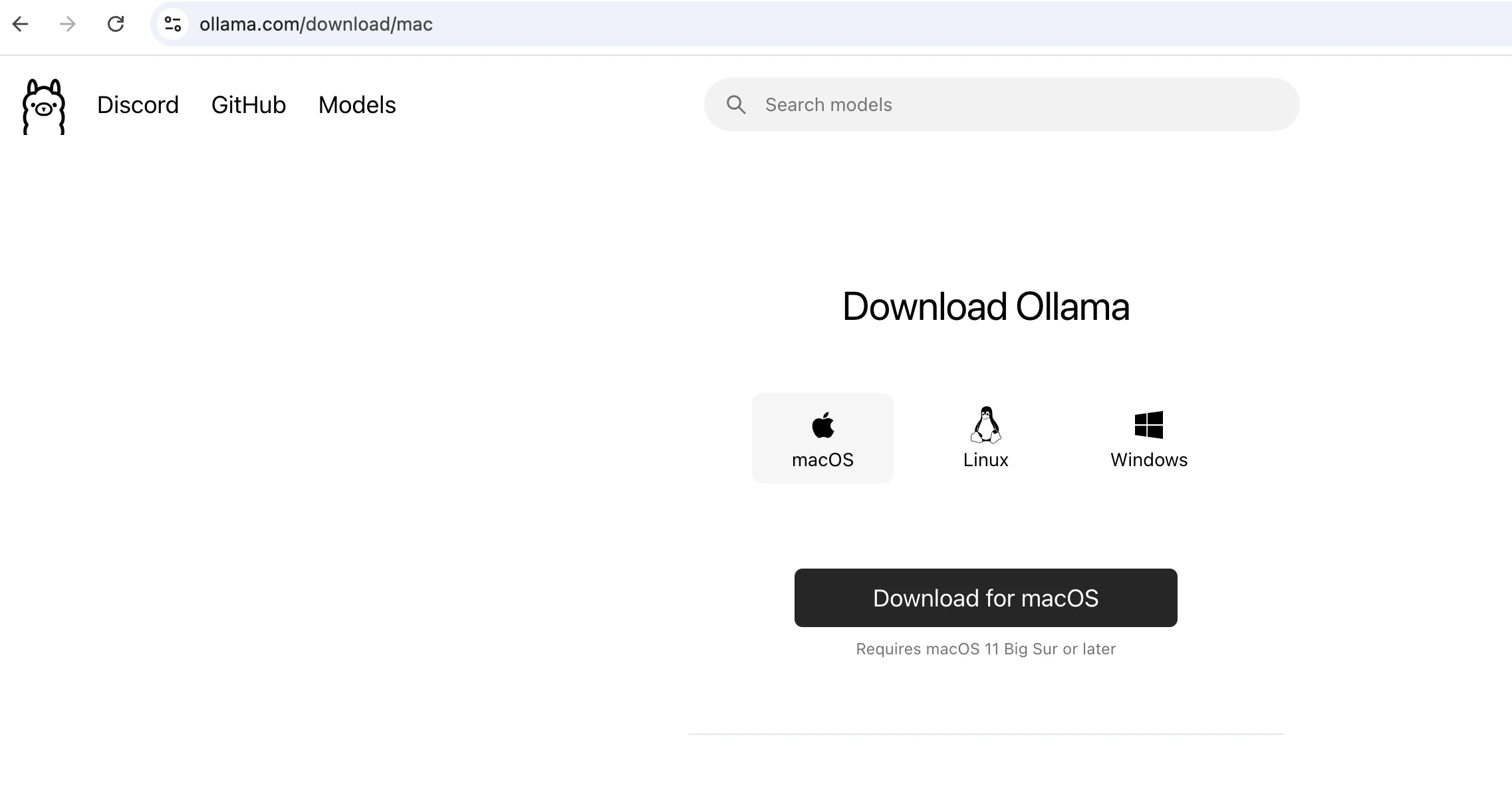1512x798 pixels.
Task: Open the GitHub link
Action: pyautogui.click(x=249, y=105)
